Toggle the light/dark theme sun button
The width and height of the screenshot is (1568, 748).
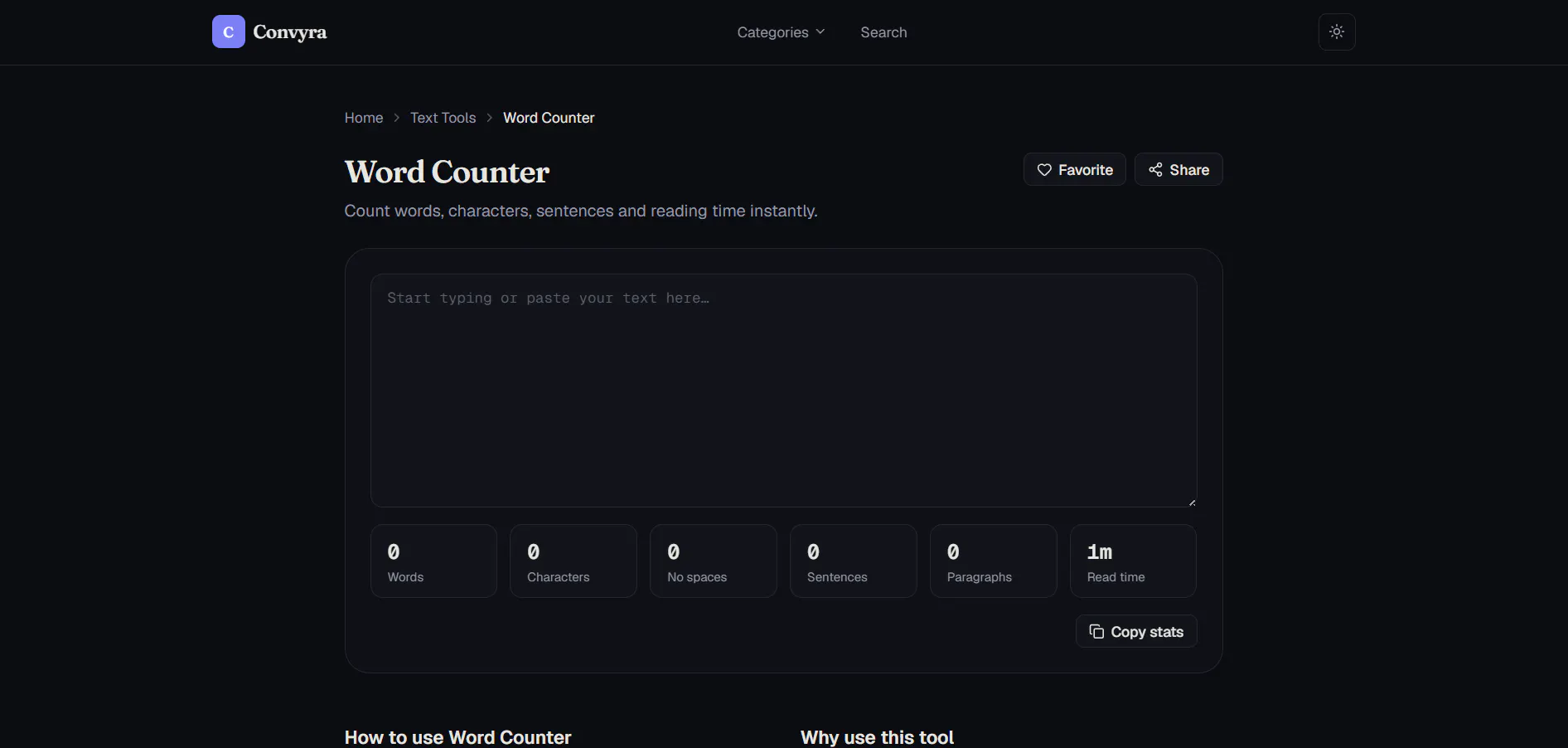[1337, 32]
